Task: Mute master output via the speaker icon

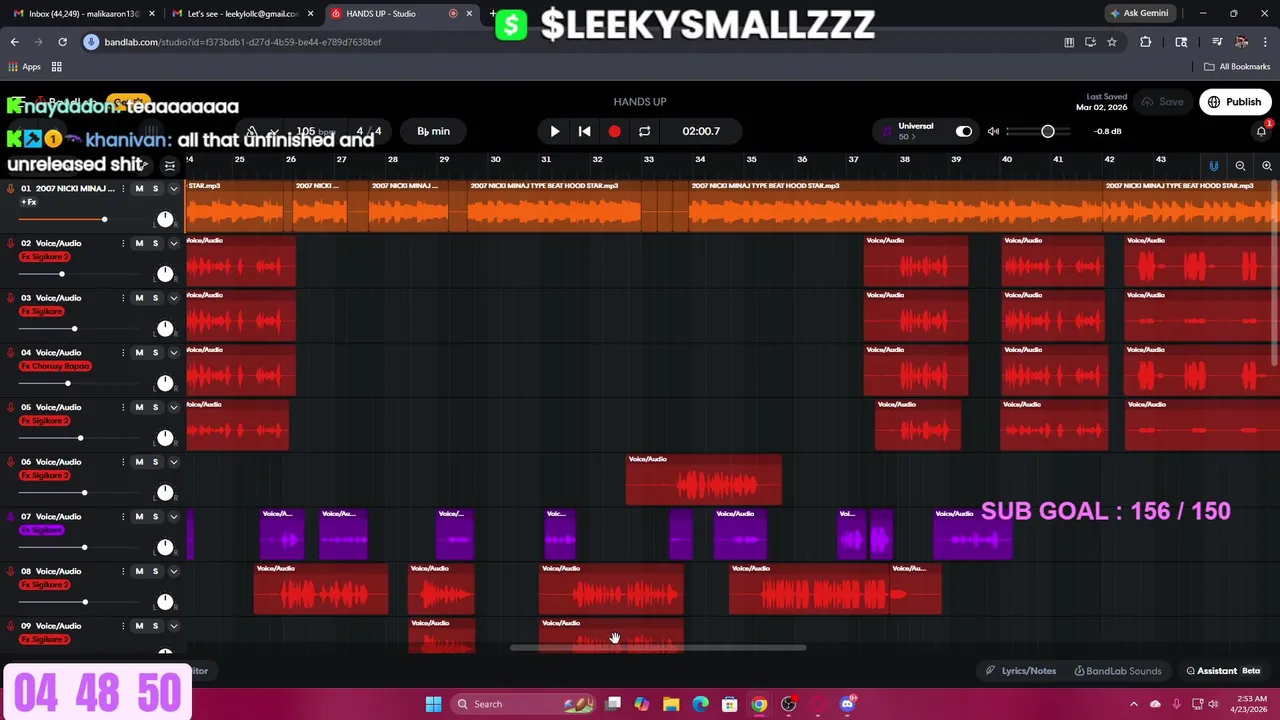Action: click(993, 131)
